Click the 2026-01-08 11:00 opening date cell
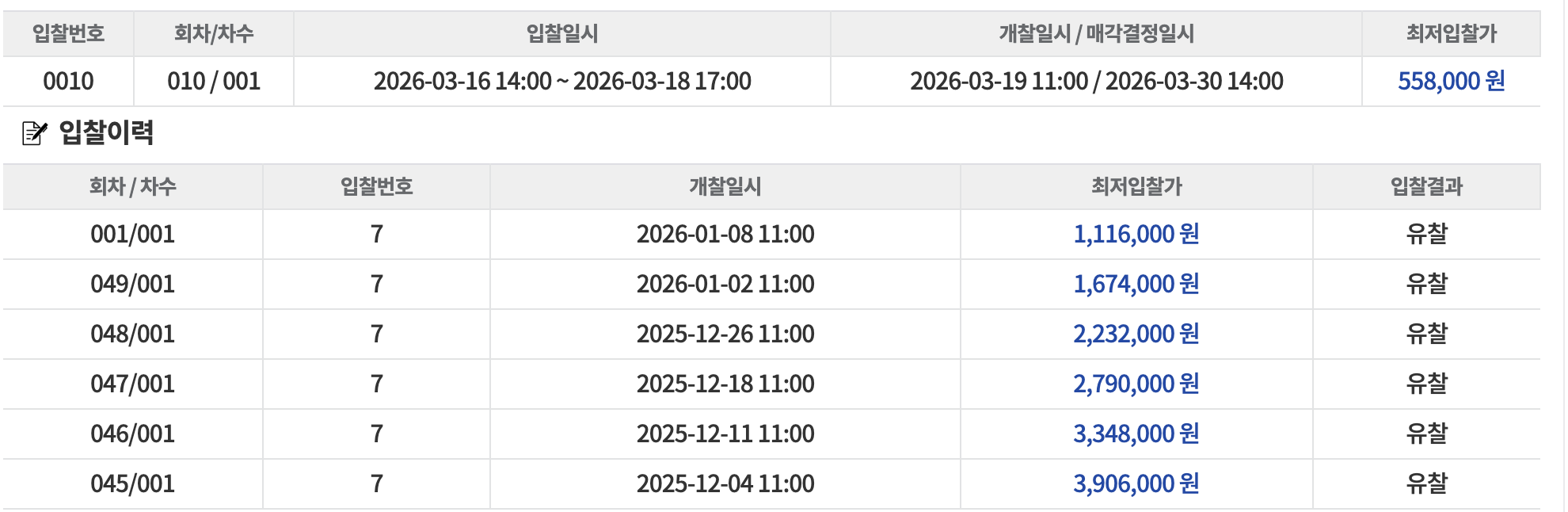This screenshot has width=1568, height=512. coord(725,234)
